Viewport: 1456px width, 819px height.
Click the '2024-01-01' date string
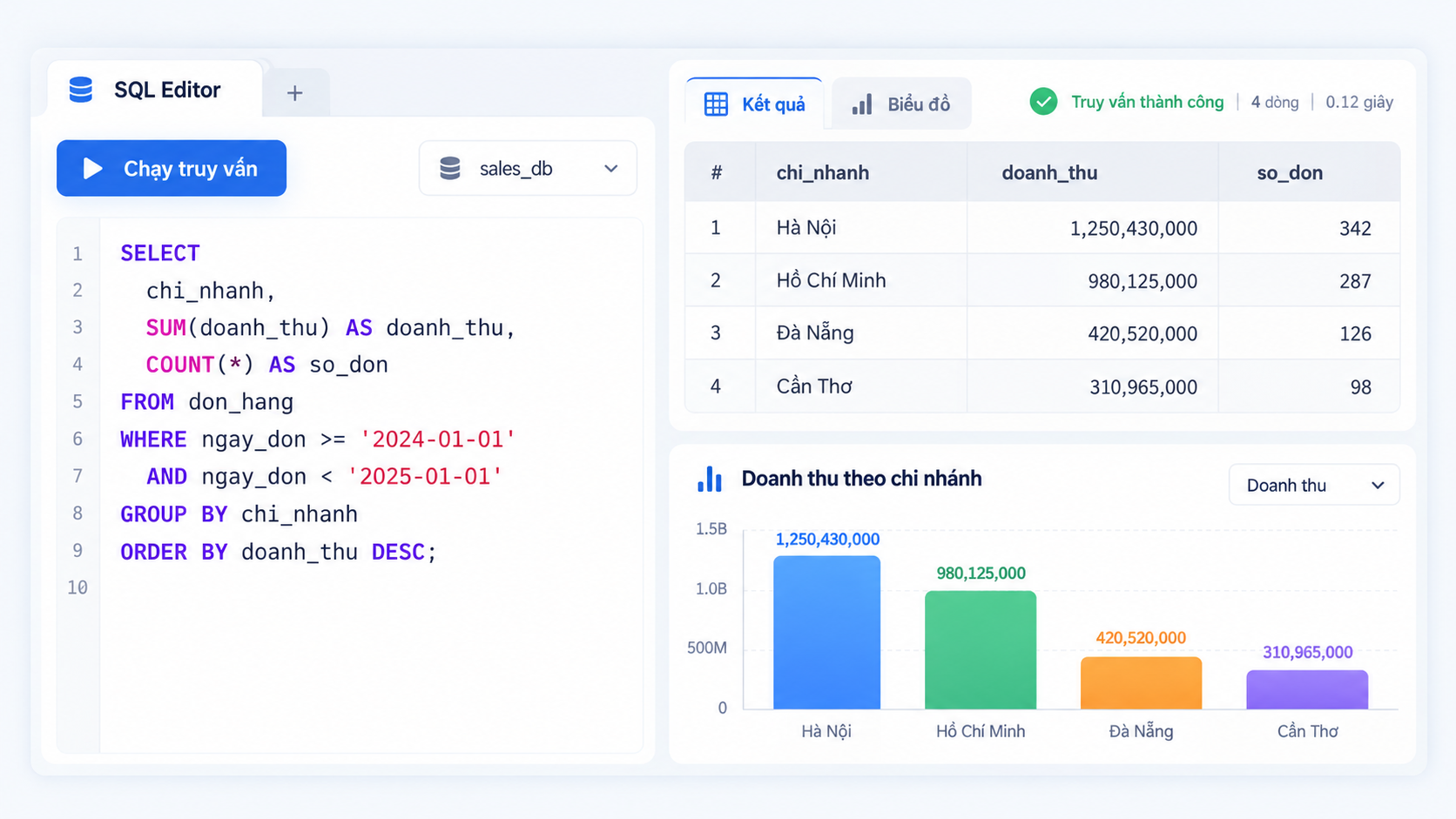(438, 440)
